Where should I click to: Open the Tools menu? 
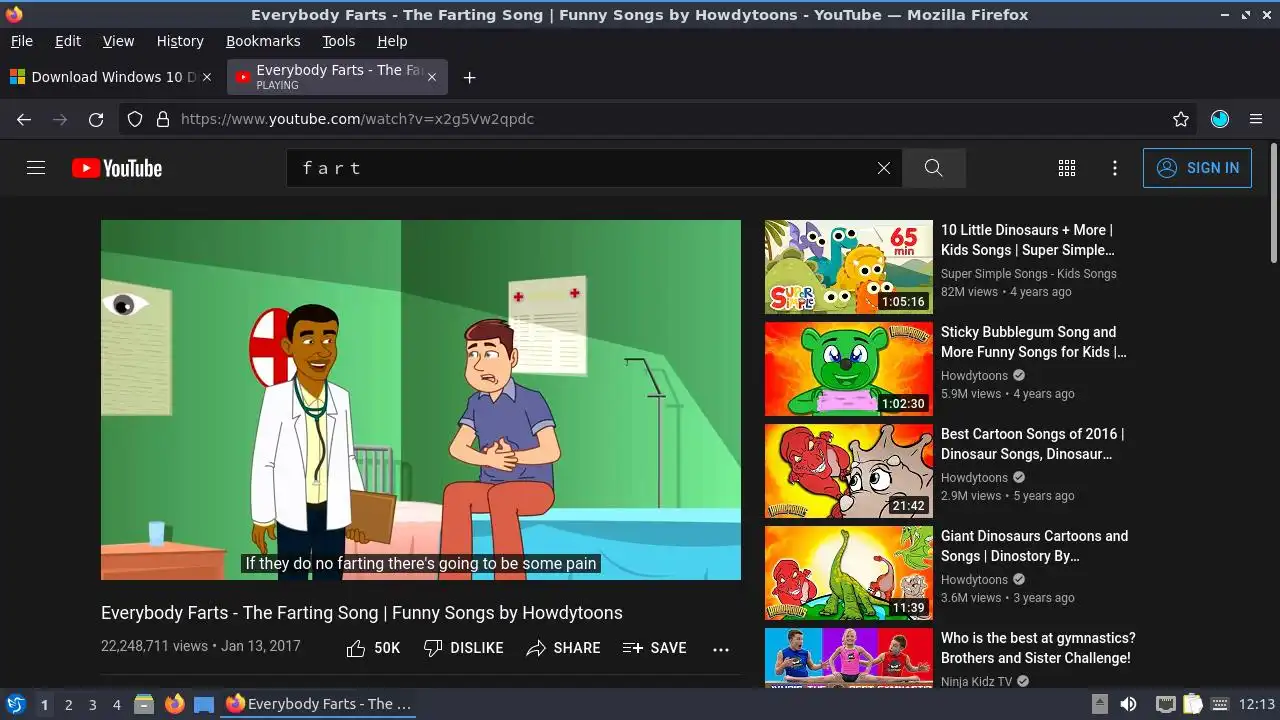pyautogui.click(x=339, y=41)
